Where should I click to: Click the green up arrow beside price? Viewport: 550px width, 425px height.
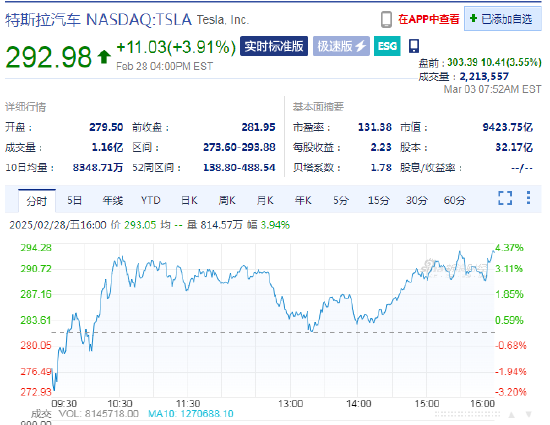104,57
